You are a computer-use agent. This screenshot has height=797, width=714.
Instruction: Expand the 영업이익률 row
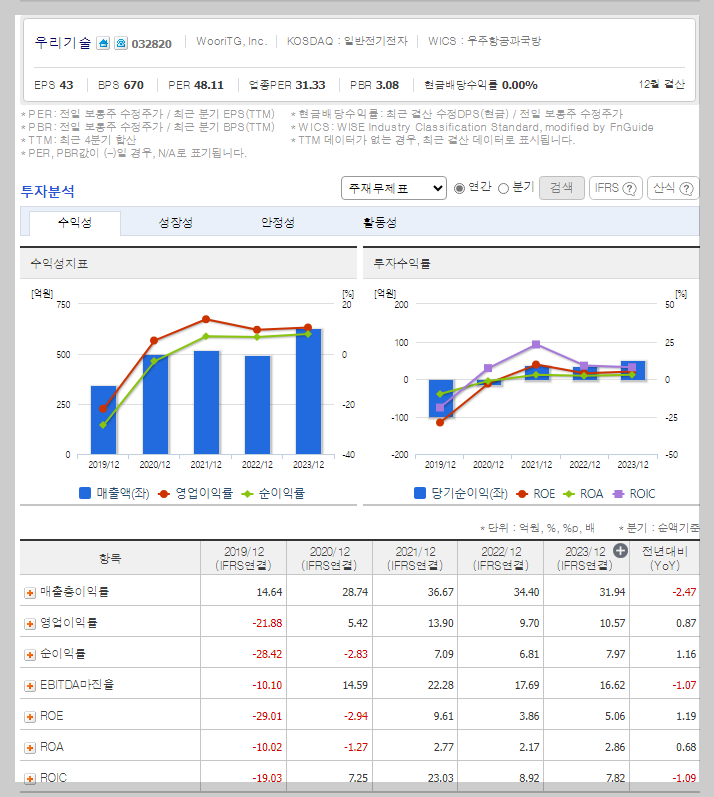[x=30, y=624]
